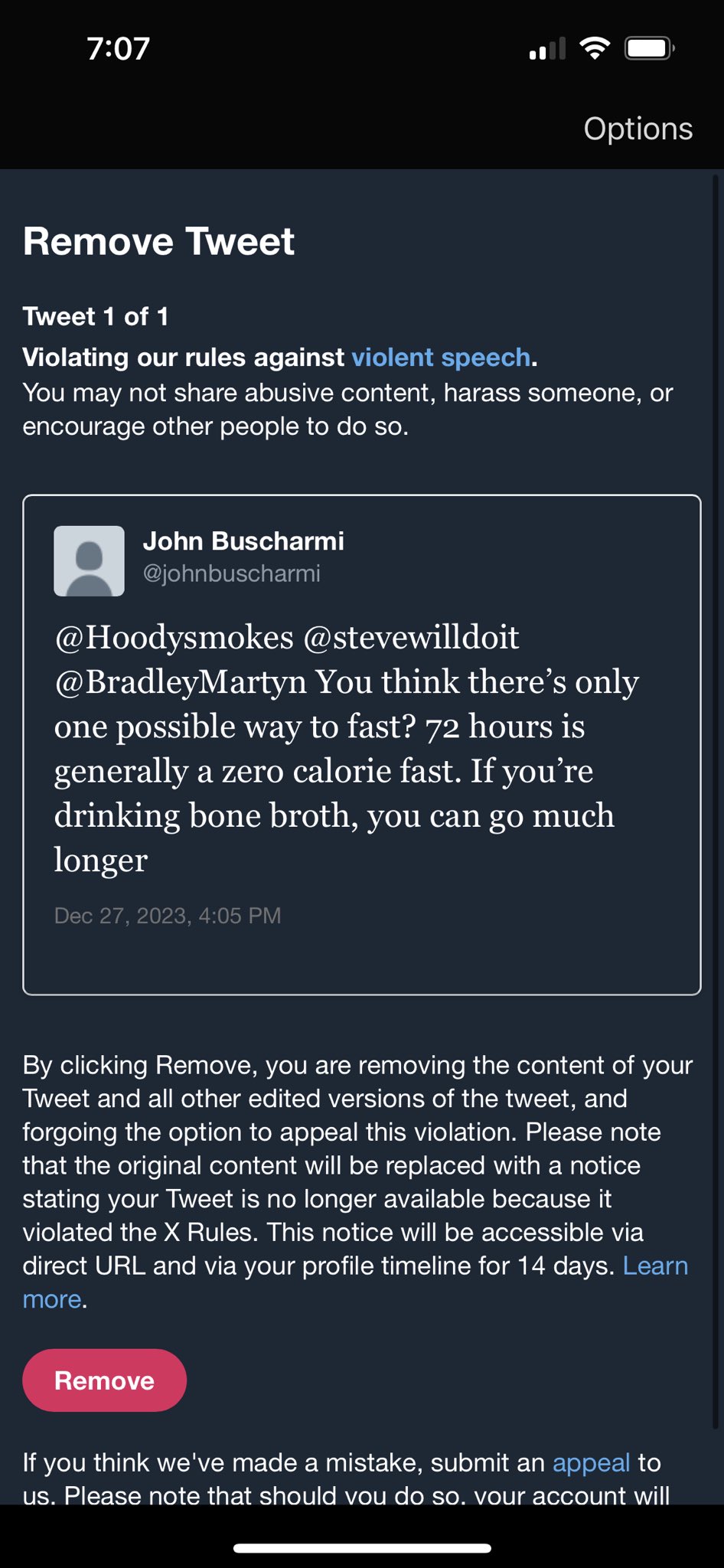Image resolution: width=724 pixels, height=1568 pixels.
Task: Tap the home indicator bar
Action: 362,1548
